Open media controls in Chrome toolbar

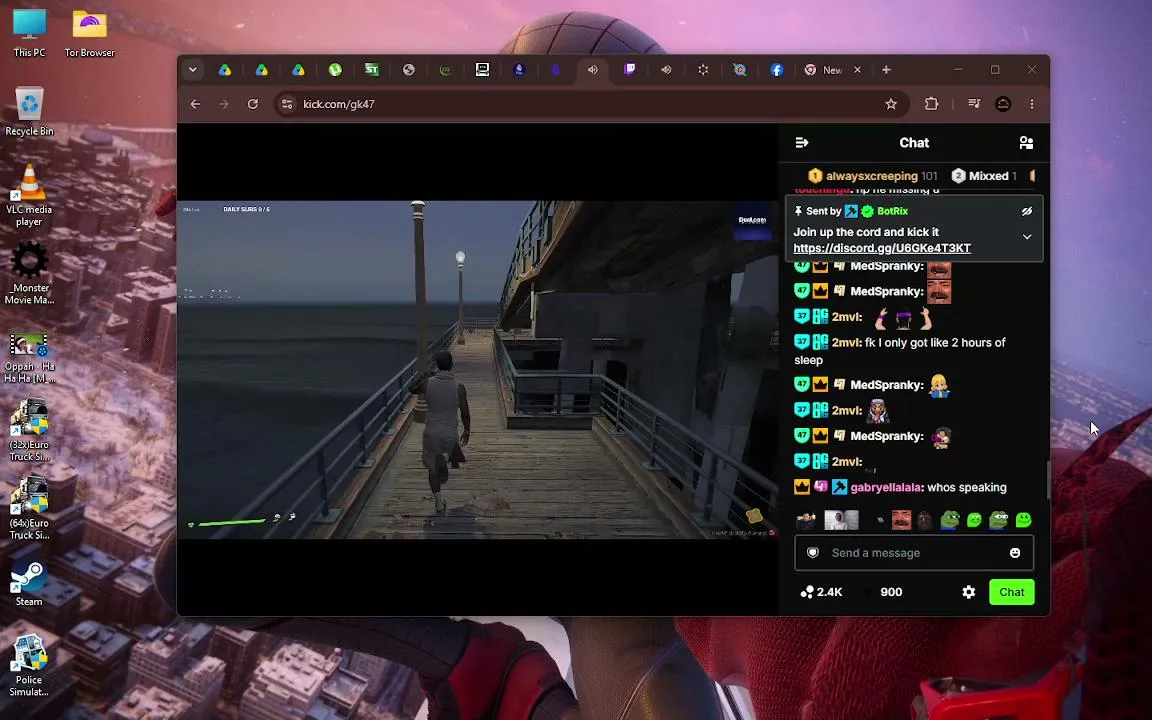click(974, 104)
